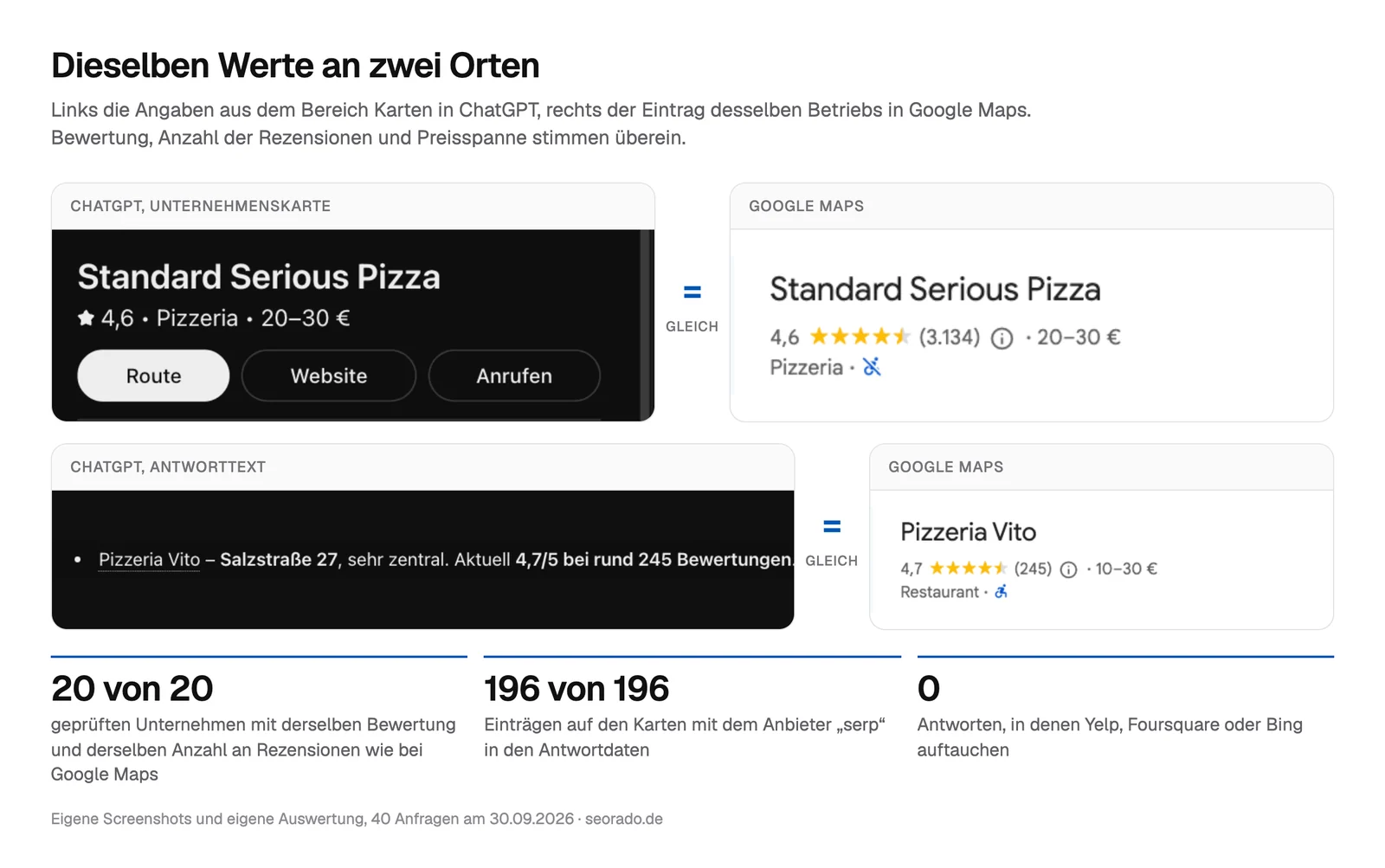Click the 20 von 20 statistic
Screen dimensions: 1385x868
tap(132, 689)
